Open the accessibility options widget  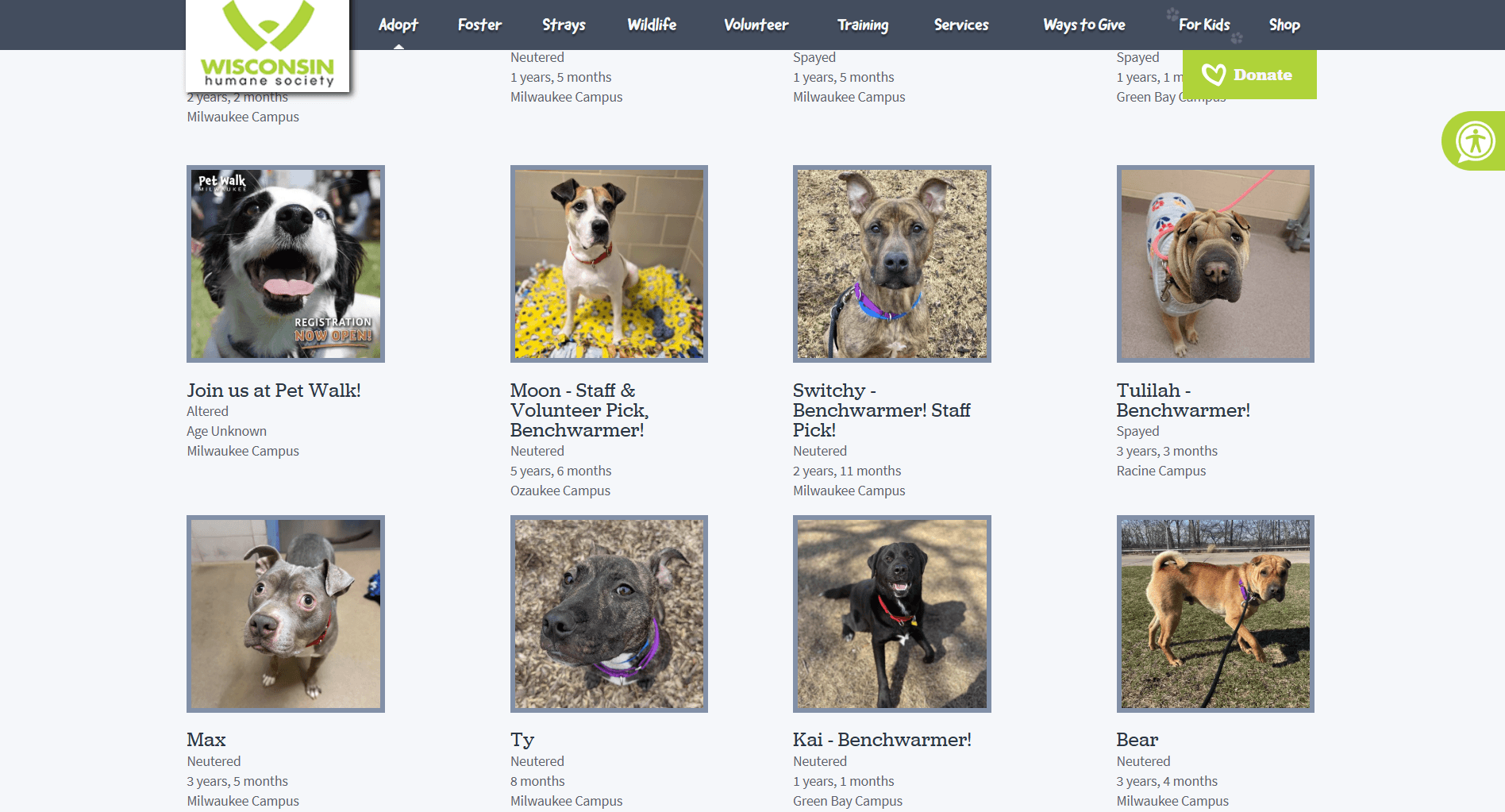click(1475, 141)
